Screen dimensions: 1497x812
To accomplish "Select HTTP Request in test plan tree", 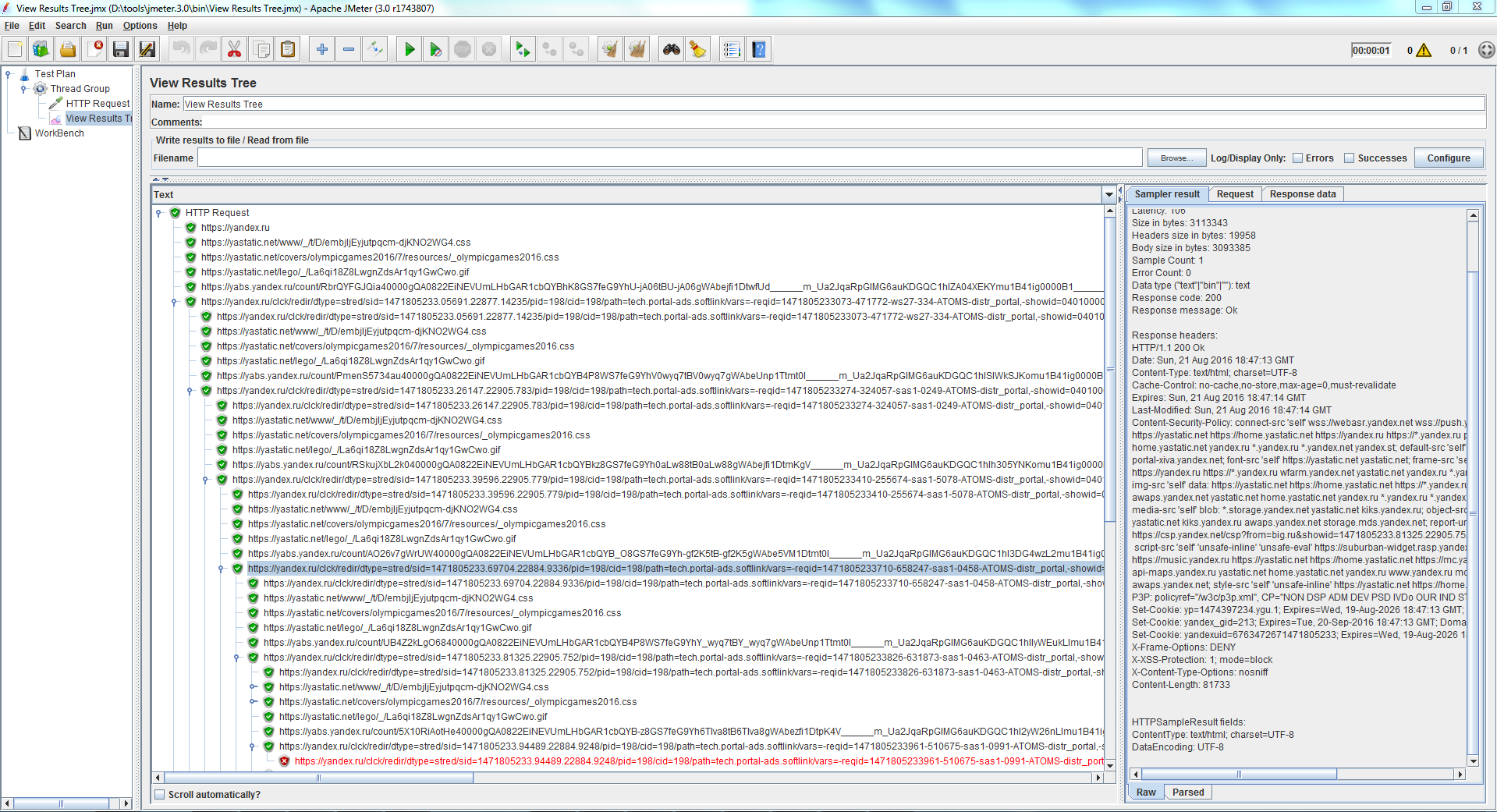I will tap(98, 104).
